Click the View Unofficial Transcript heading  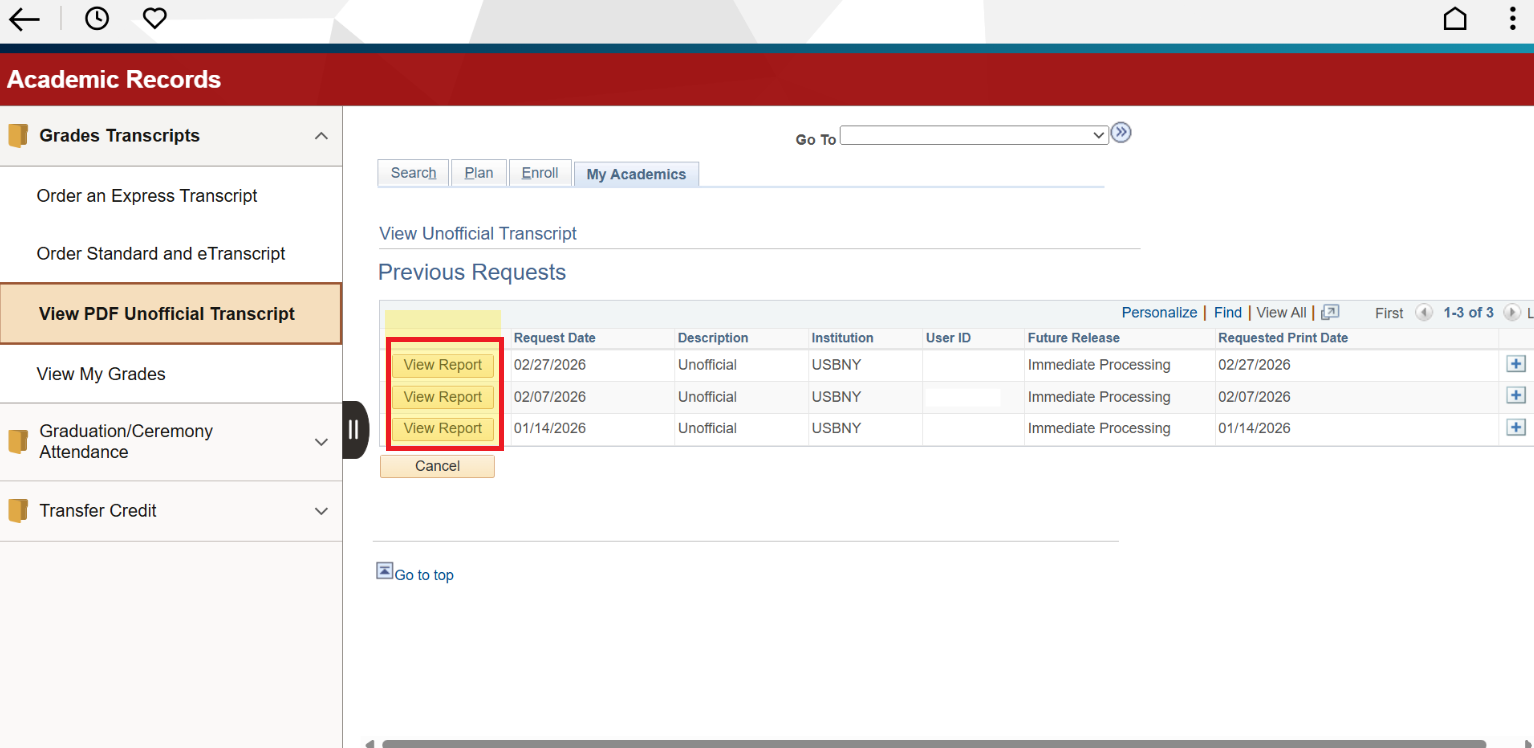pos(478,234)
